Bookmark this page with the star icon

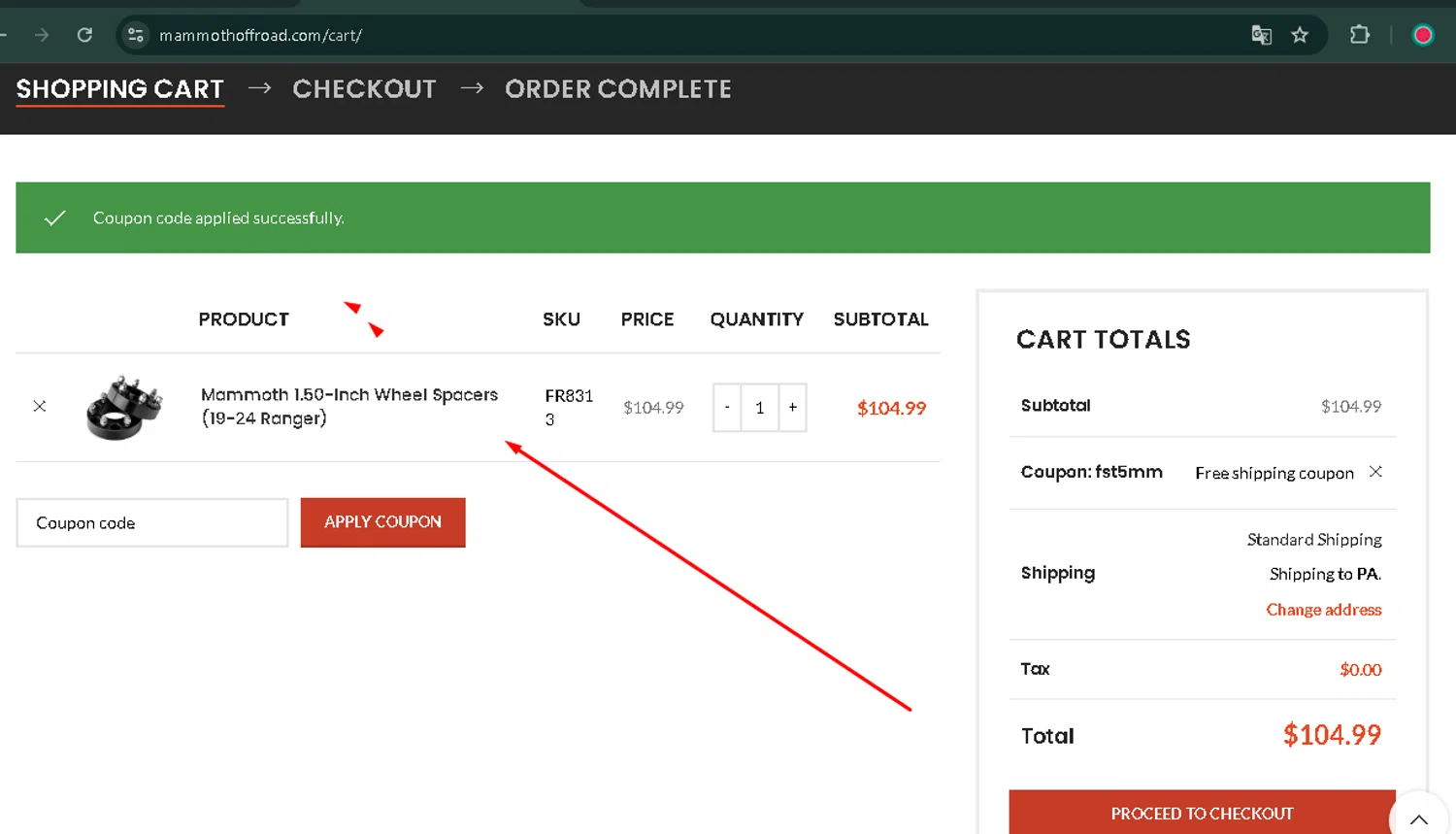click(1300, 35)
